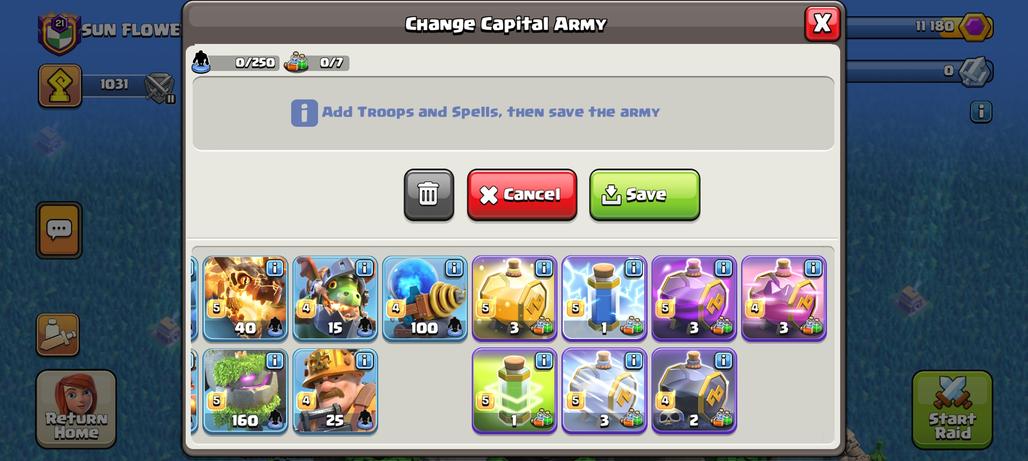
Task: Cancel the army changes
Action: tap(522, 195)
